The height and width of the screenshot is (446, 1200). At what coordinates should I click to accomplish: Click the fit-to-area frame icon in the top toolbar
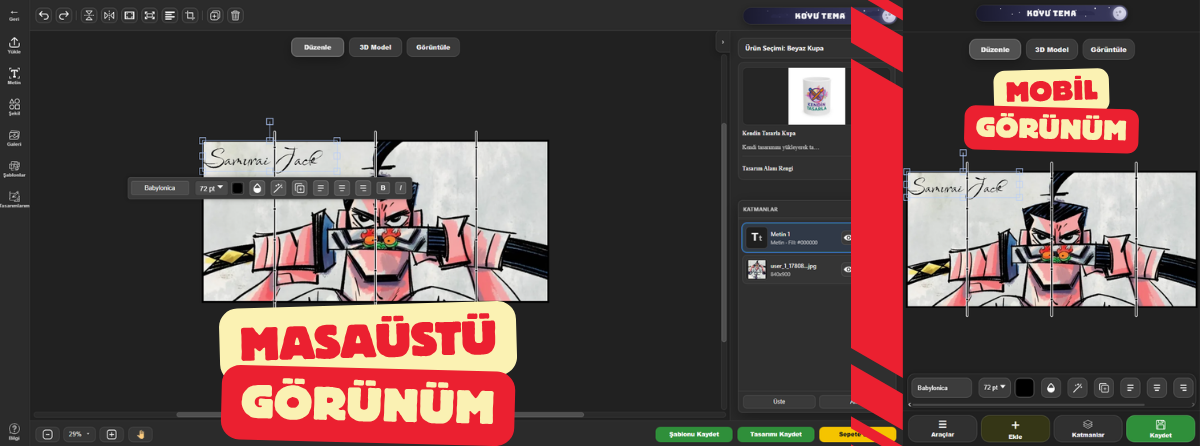coord(129,15)
